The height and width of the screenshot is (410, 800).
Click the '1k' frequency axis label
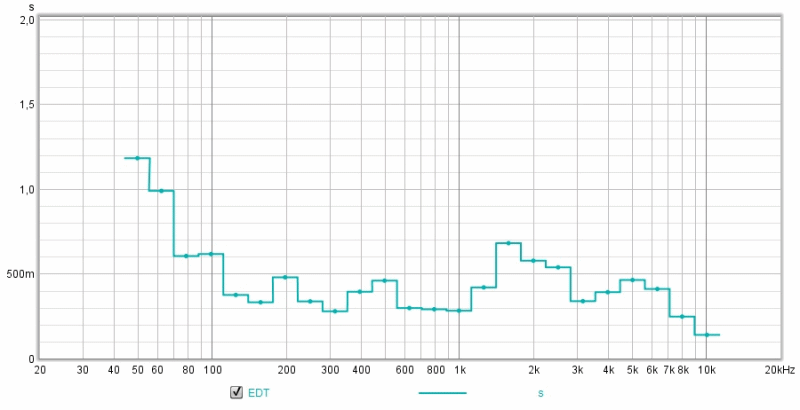pyautogui.click(x=460, y=370)
